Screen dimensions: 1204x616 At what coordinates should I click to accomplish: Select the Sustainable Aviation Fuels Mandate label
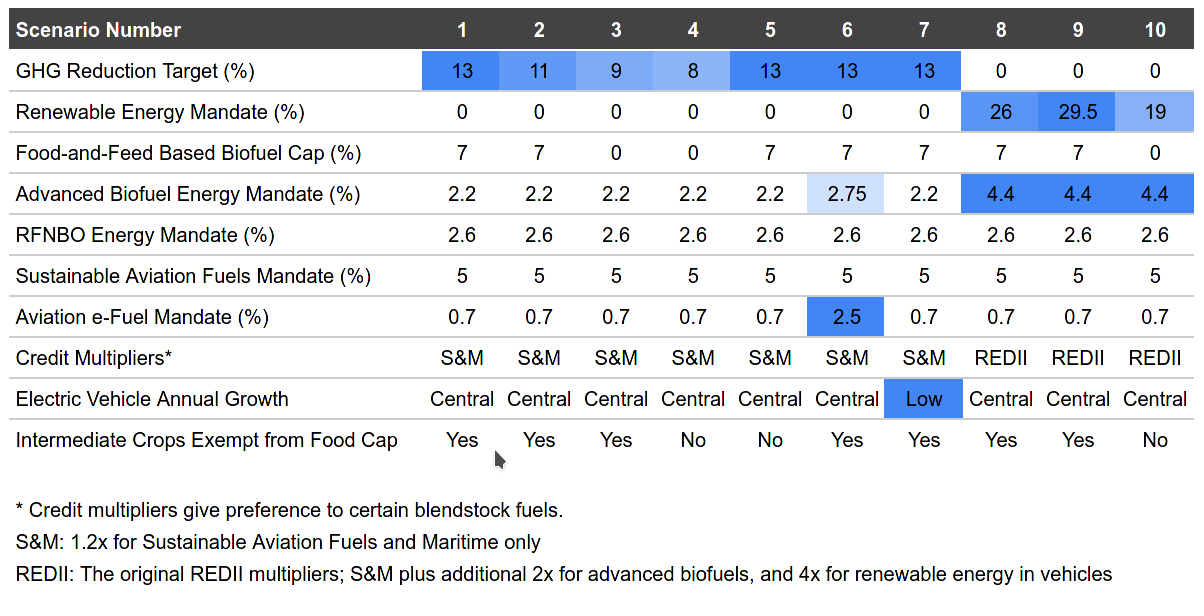pyautogui.click(x=193, y=276)
